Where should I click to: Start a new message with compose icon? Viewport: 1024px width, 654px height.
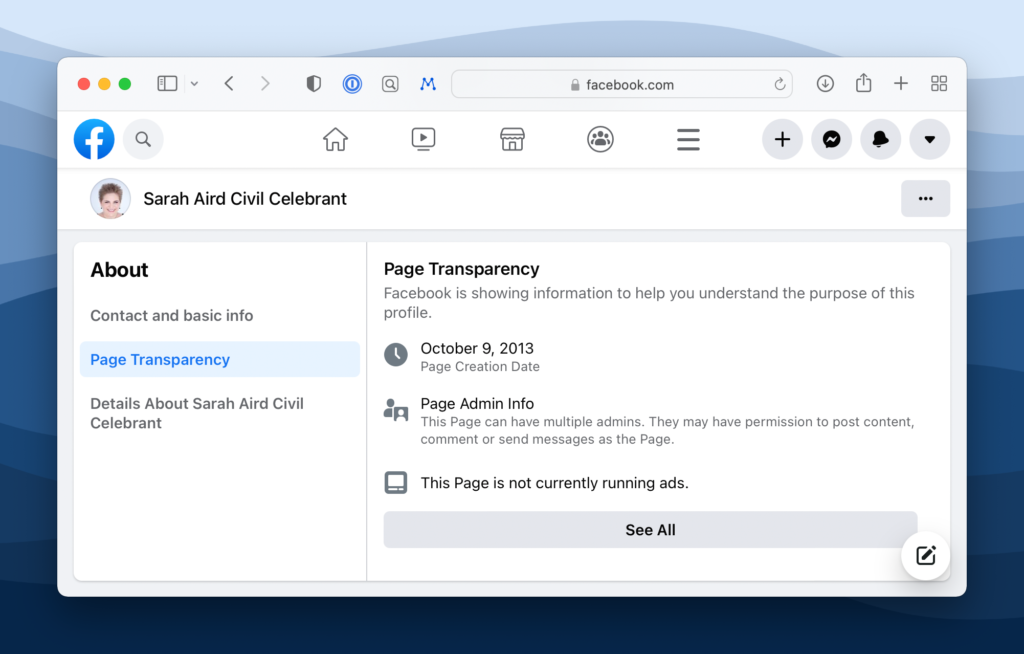[x=925, y=556]
